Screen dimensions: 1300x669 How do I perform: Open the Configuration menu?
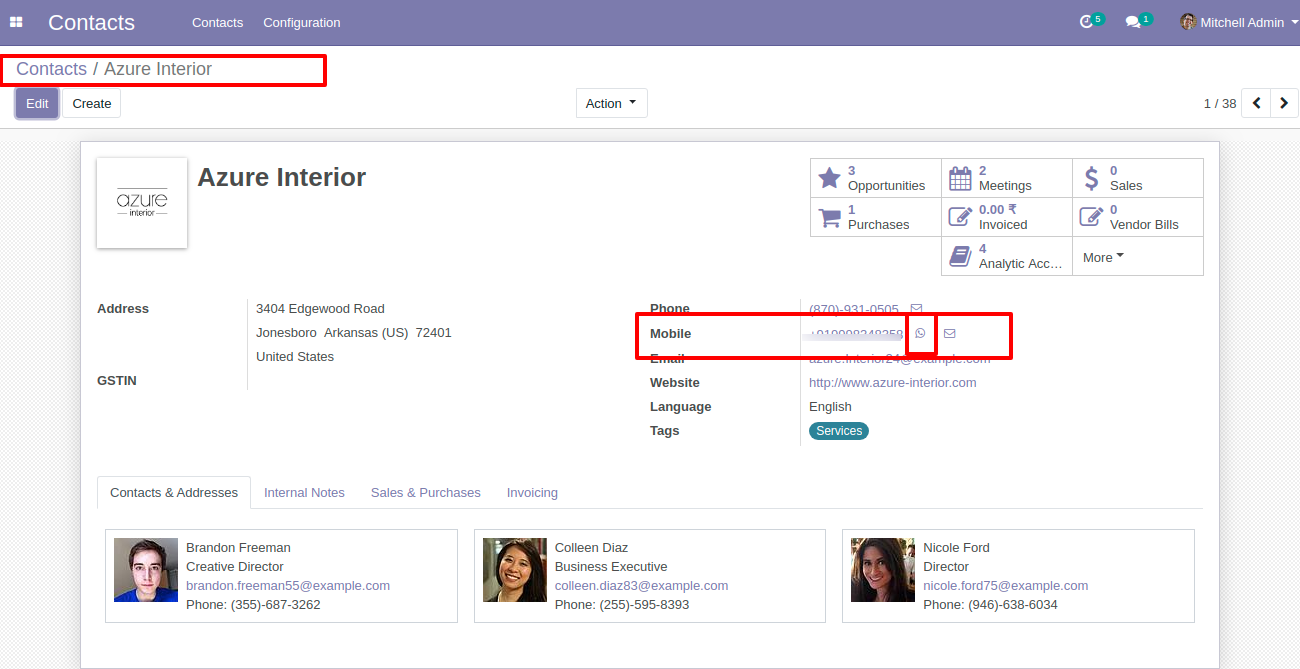(302, 22)
